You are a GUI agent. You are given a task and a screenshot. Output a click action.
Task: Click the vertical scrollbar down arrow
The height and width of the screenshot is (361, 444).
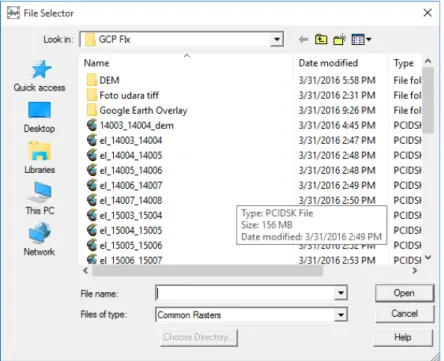pyautogui.click(x=428, y=258)
